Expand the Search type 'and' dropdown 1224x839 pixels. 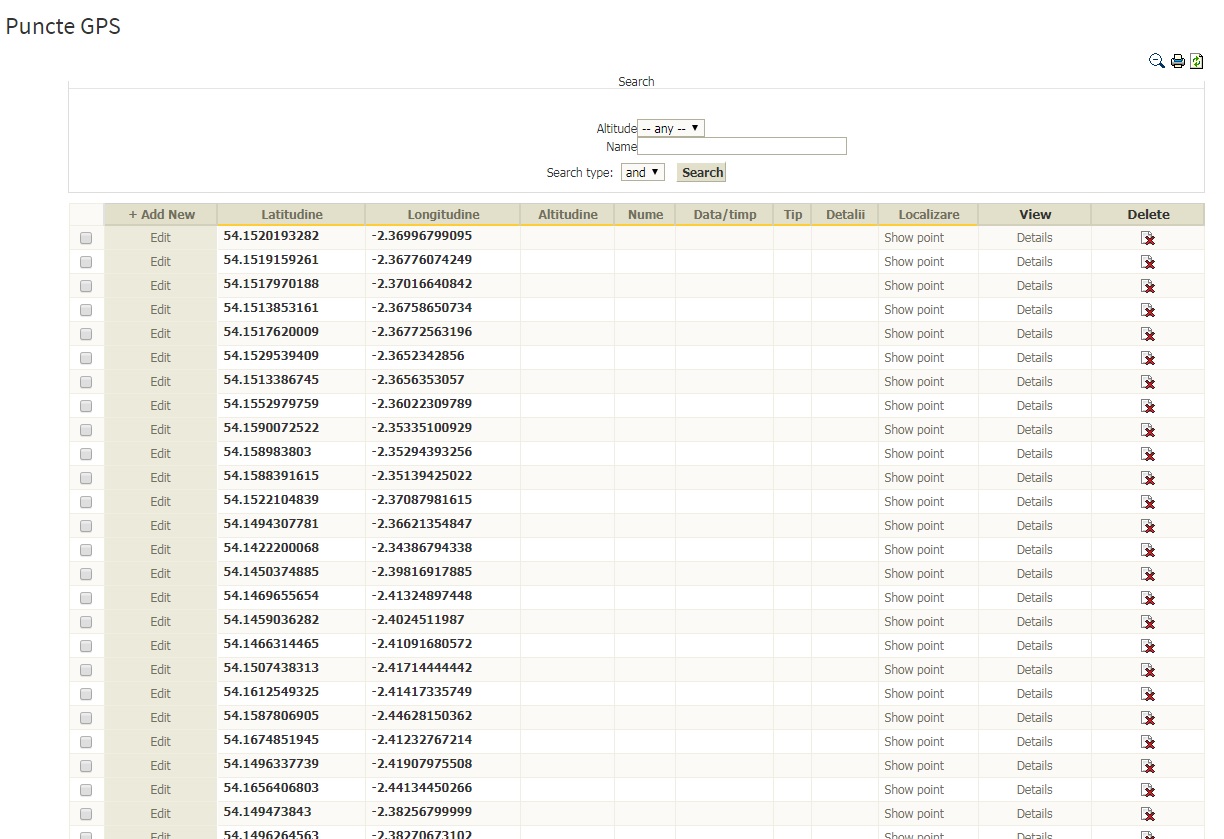tap(642, 173)
